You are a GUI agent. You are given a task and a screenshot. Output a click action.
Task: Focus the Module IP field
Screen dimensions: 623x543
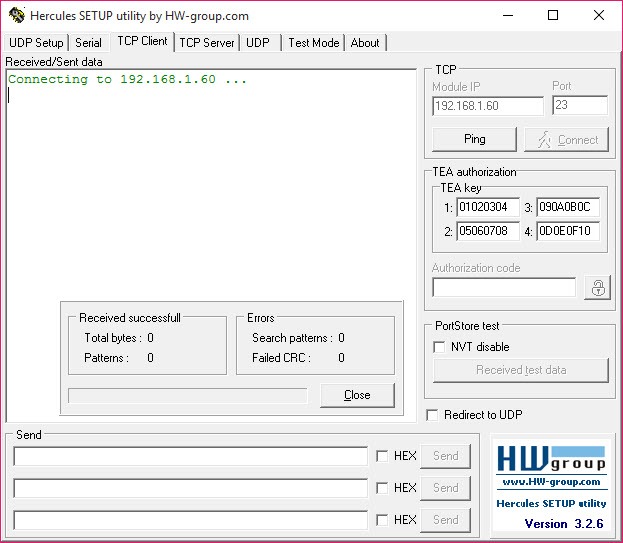488,106
